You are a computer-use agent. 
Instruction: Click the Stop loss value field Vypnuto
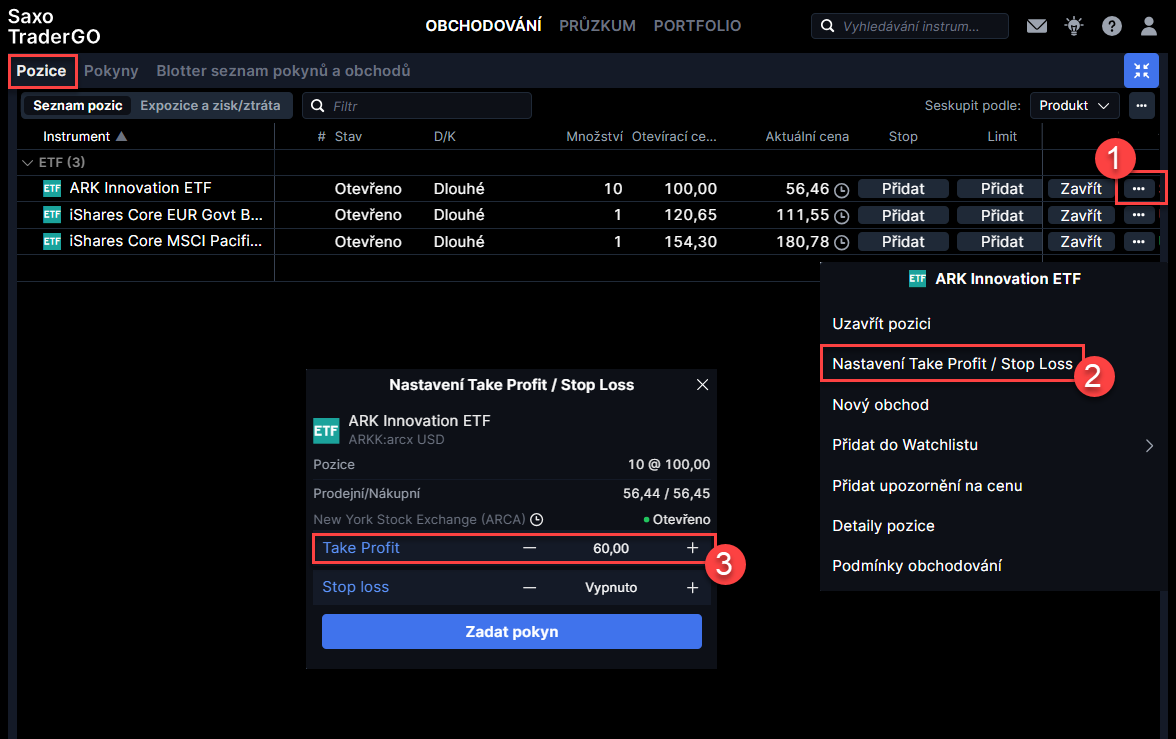click(x=610, y=587)
